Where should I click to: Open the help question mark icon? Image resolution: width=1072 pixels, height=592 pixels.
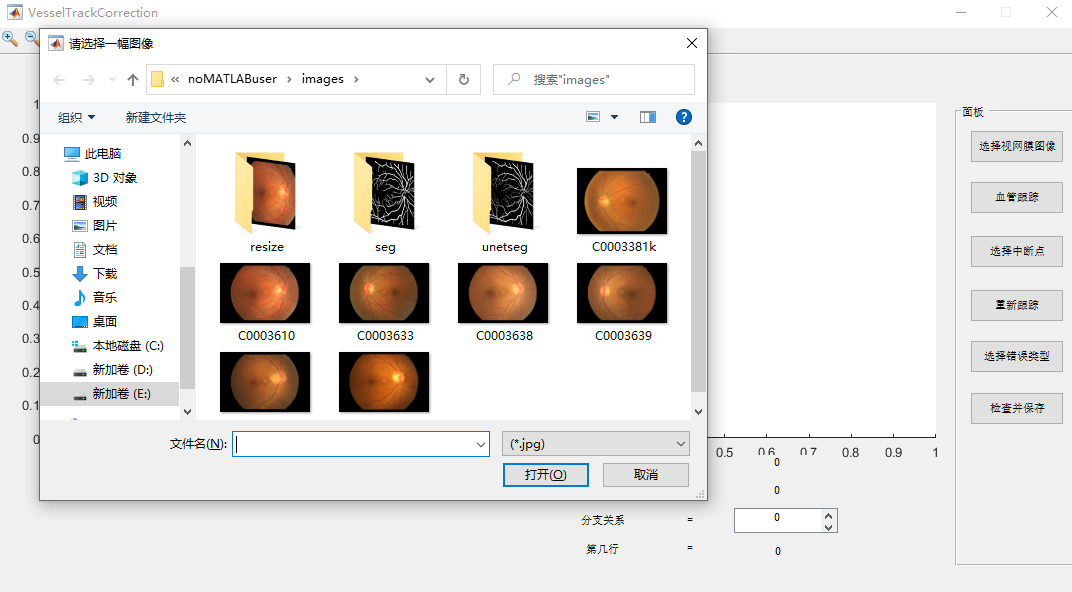(x=684, y=117)
